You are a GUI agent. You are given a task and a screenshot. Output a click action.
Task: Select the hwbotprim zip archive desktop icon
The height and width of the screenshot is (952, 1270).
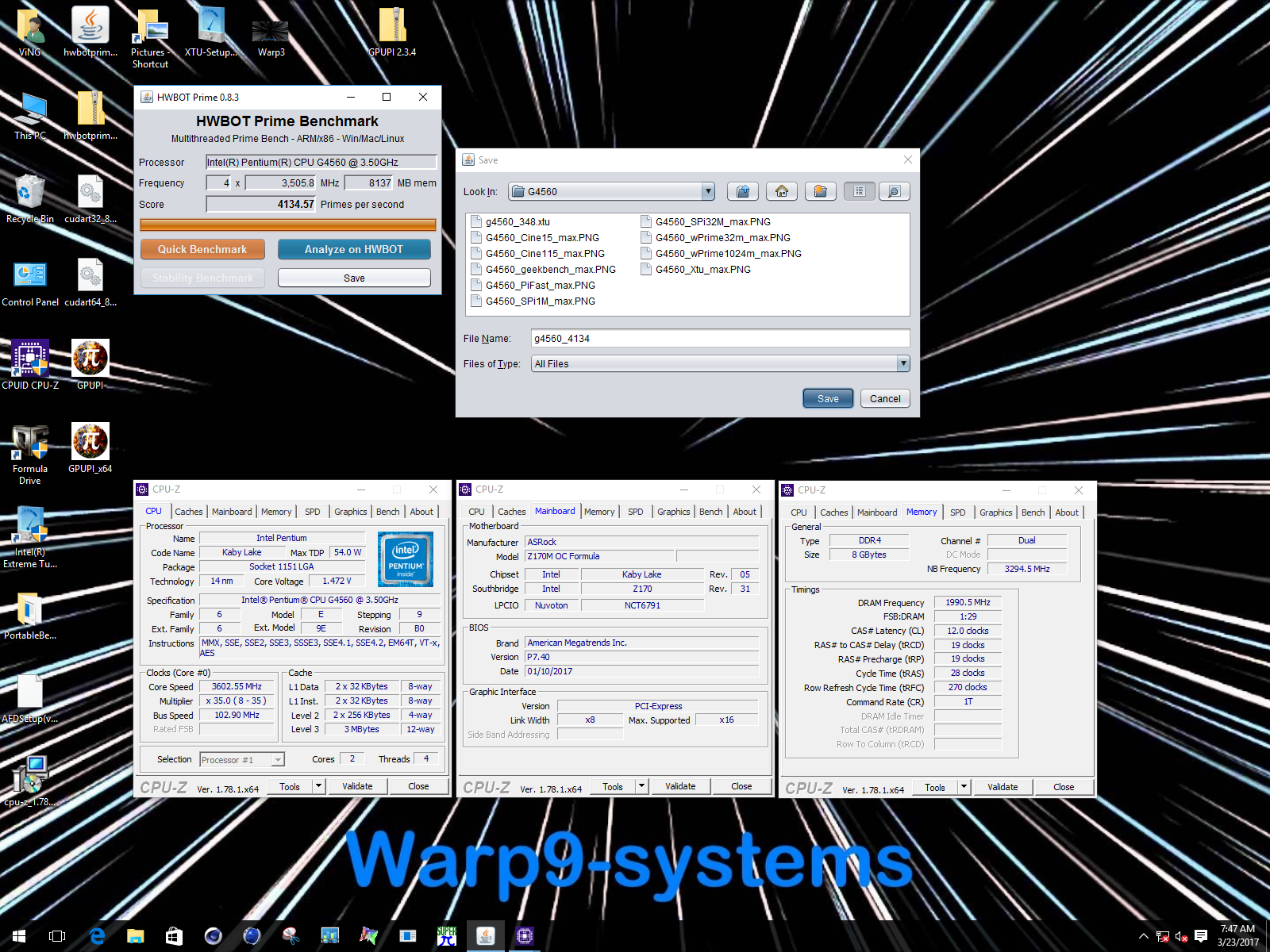pyautogui.click(x=90, y=116)
